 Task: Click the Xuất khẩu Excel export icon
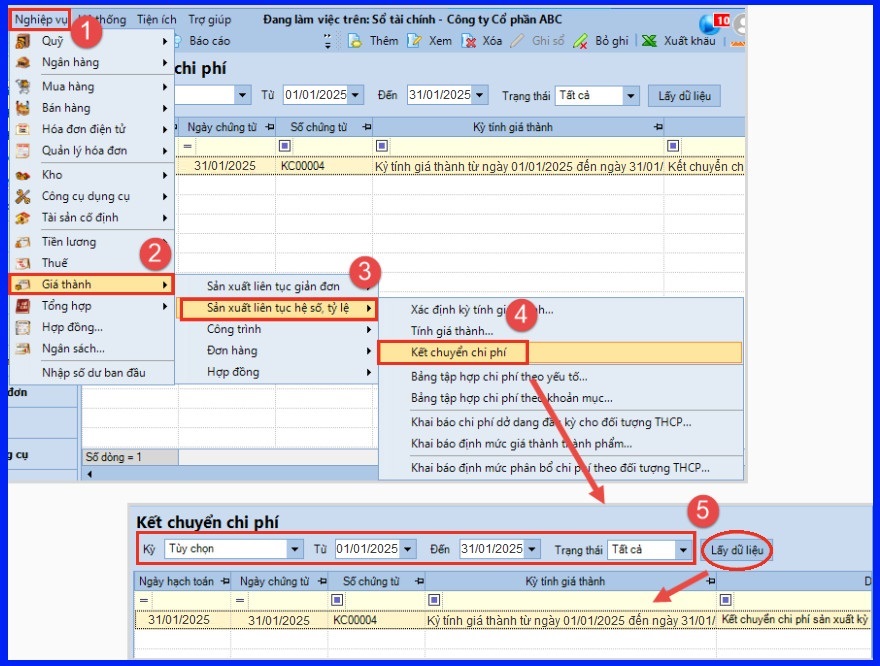click(x=649, y=41)
